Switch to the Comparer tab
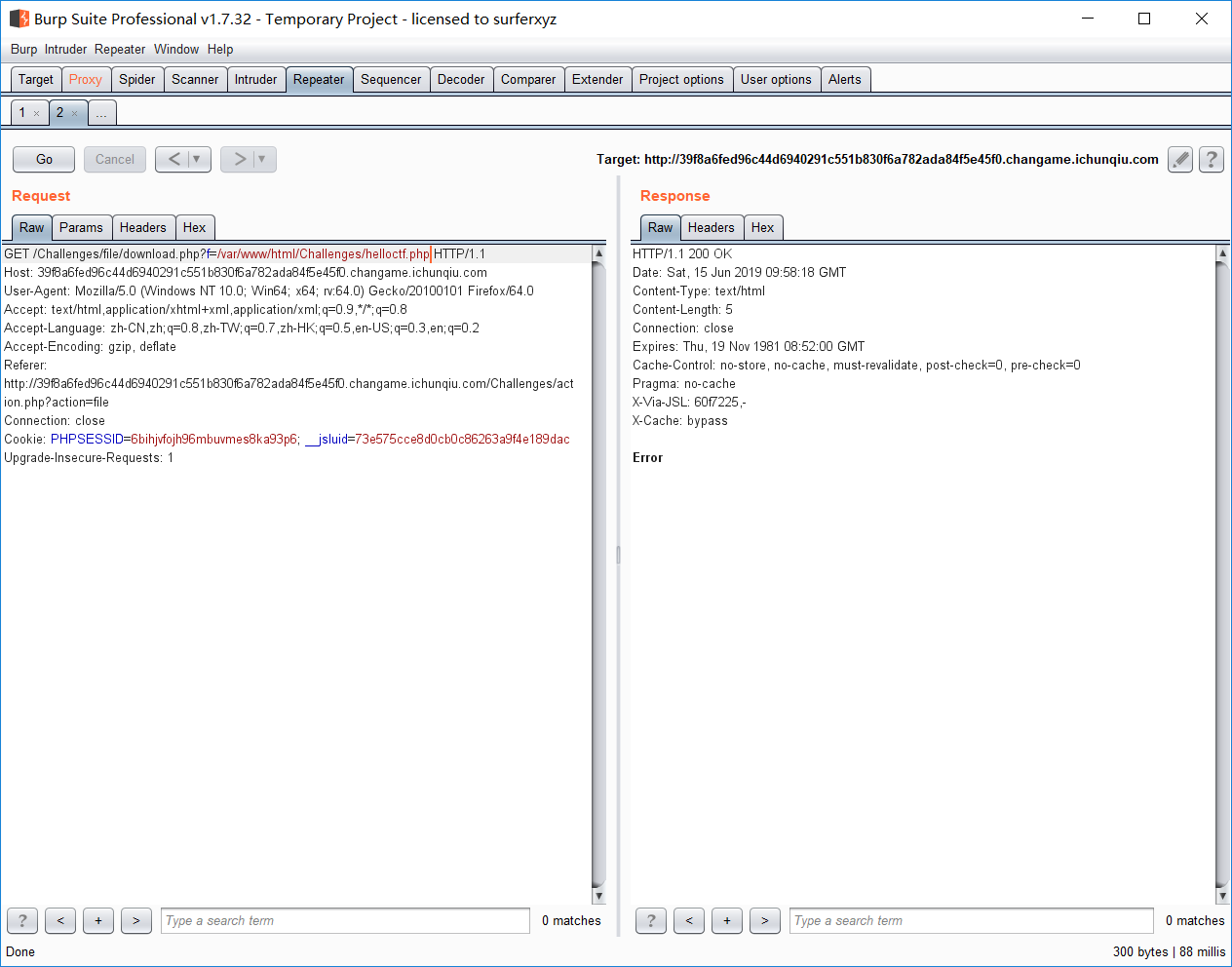The width and height of the screenshot is (1232, 967). coord(528,80)
